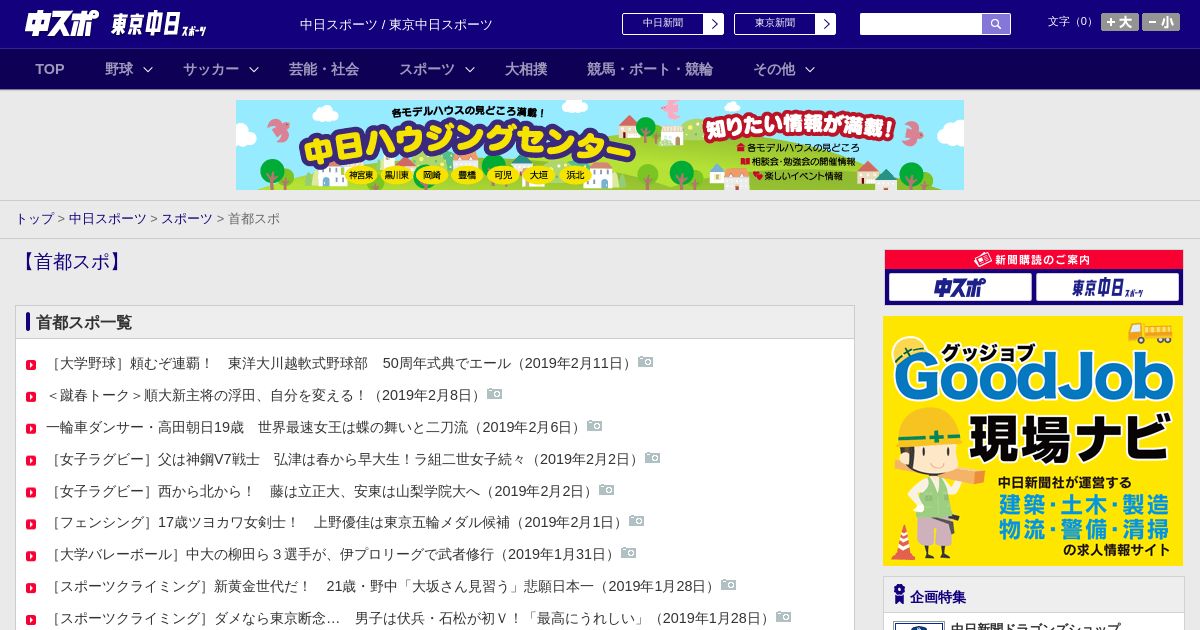Open article 一輪車ダンサー・高田朝日19歳

click(316, 427)
